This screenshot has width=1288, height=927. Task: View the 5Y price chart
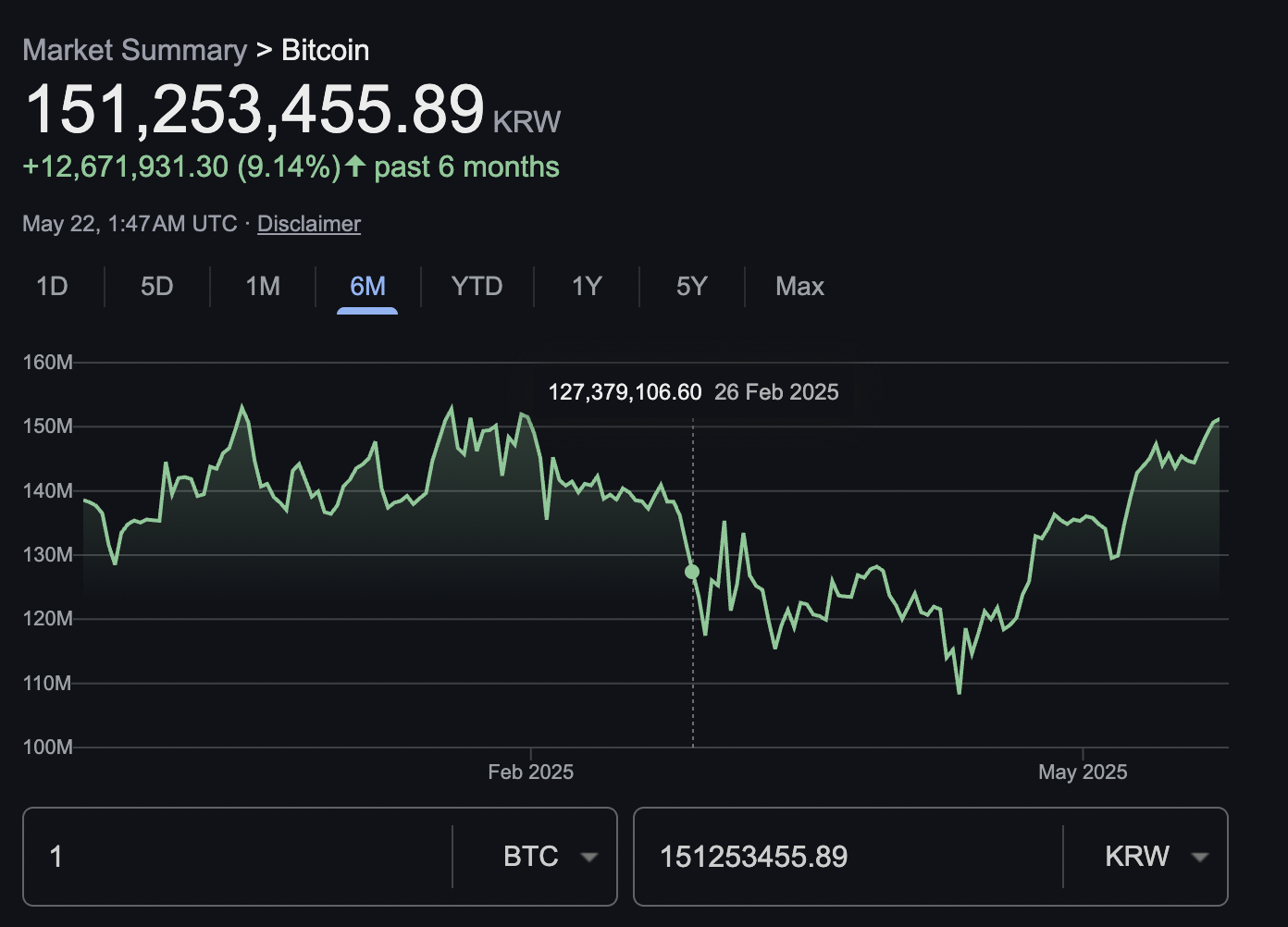click(691, 286)
